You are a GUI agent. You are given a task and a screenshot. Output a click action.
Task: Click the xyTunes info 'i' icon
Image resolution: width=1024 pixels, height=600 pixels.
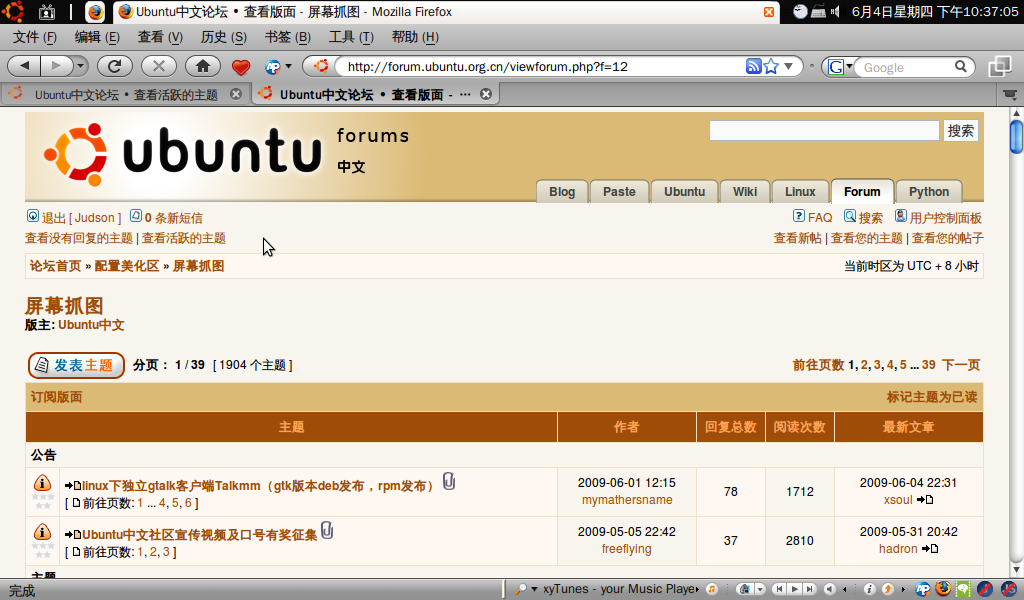(869, 589)
